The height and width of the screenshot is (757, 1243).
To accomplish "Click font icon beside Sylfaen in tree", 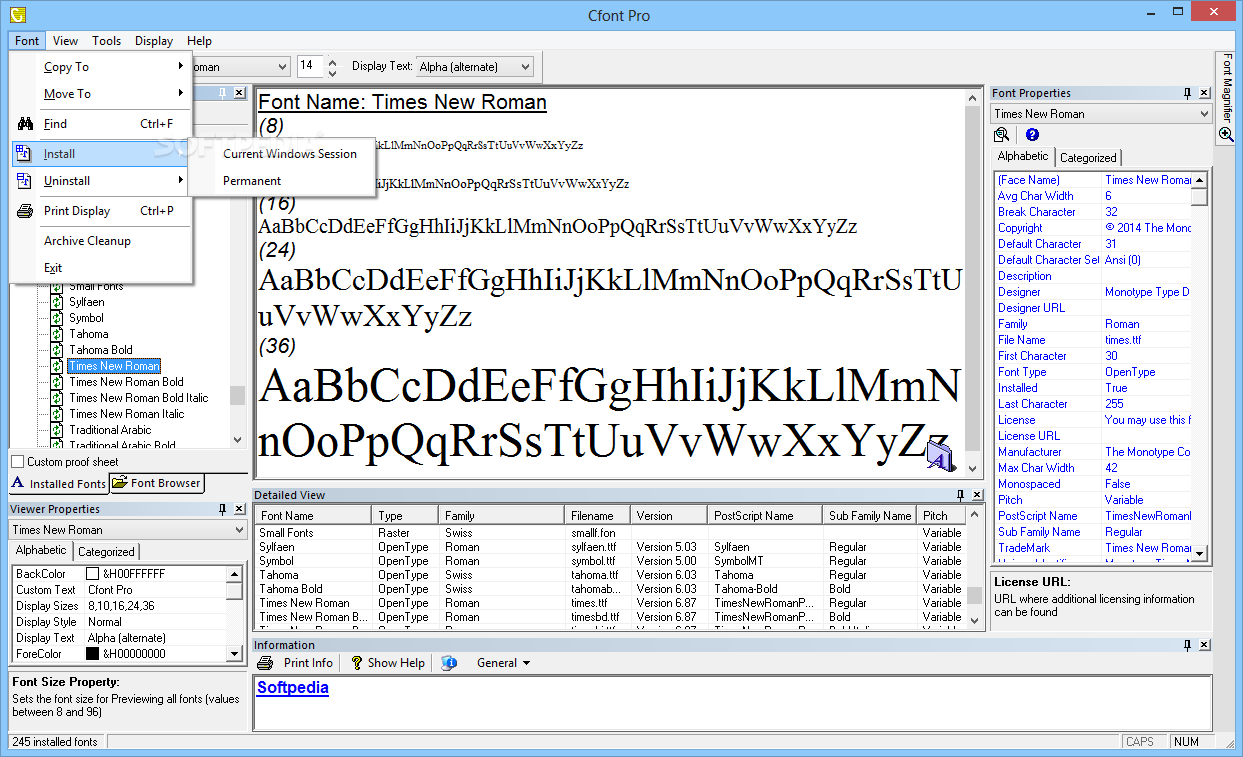I will (x=57, y=302).
